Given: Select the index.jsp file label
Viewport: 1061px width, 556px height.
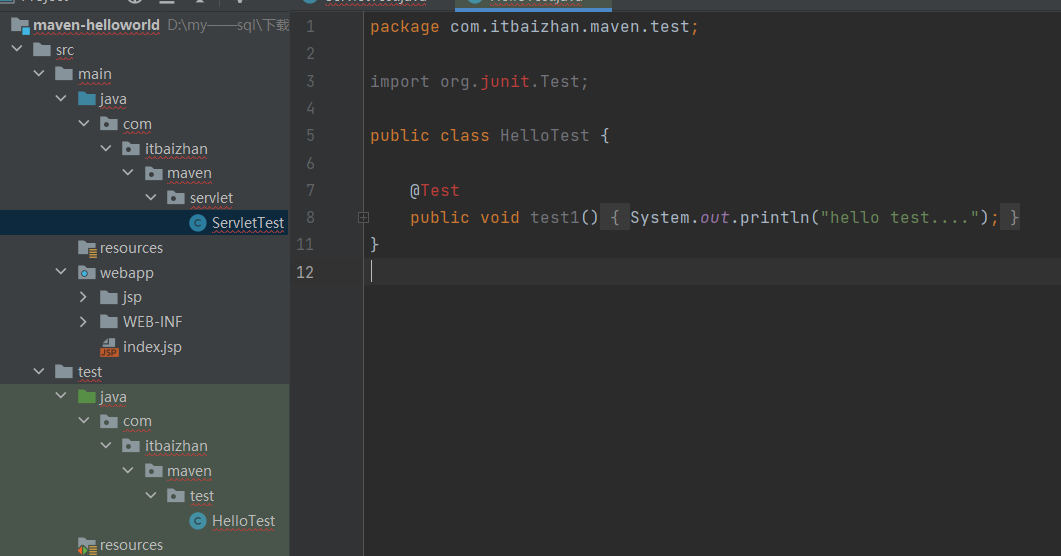Looking at the screenshot, I should (x=152, y=347).
